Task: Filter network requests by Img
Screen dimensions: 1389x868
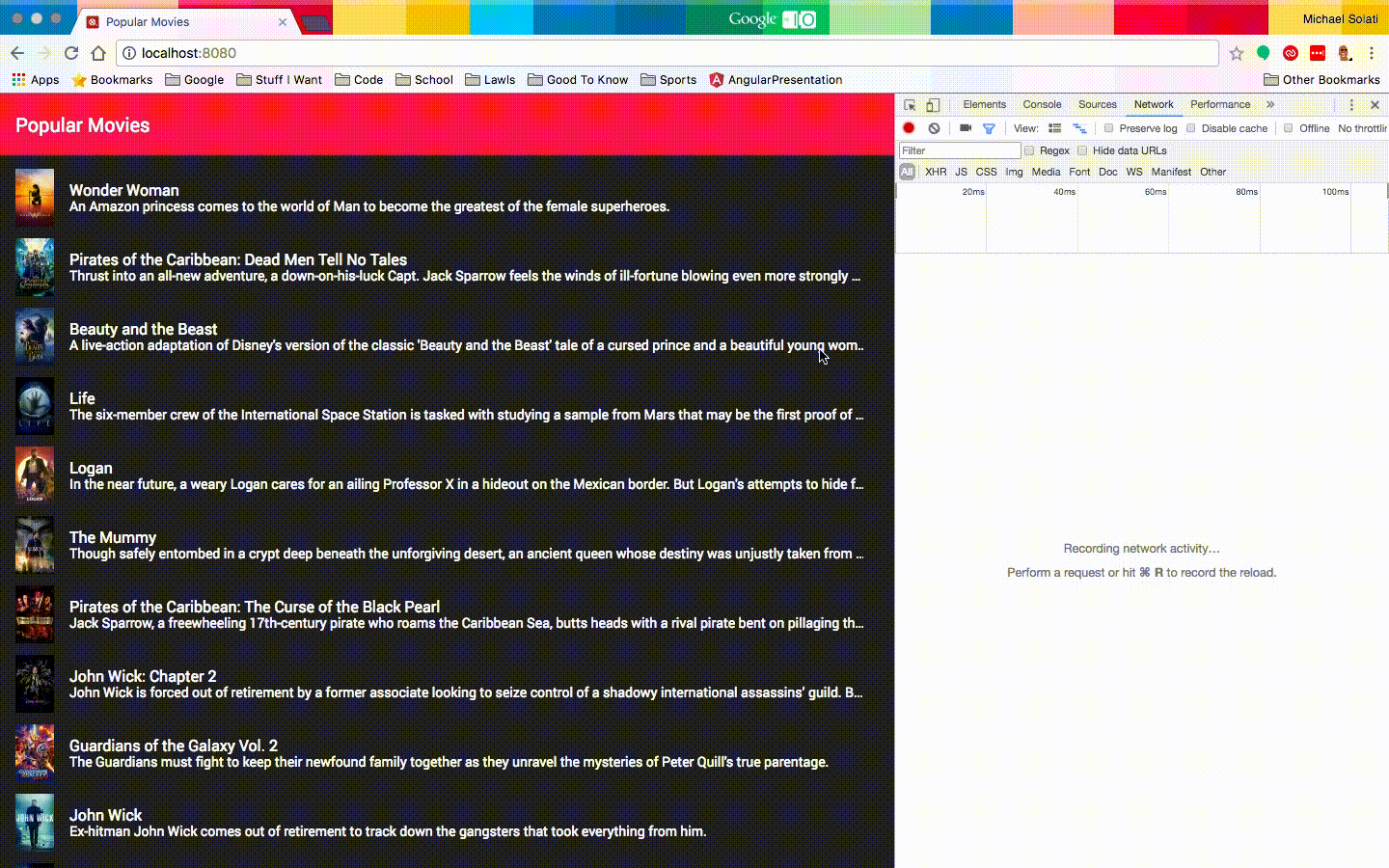Action: tap(1014, 172)
